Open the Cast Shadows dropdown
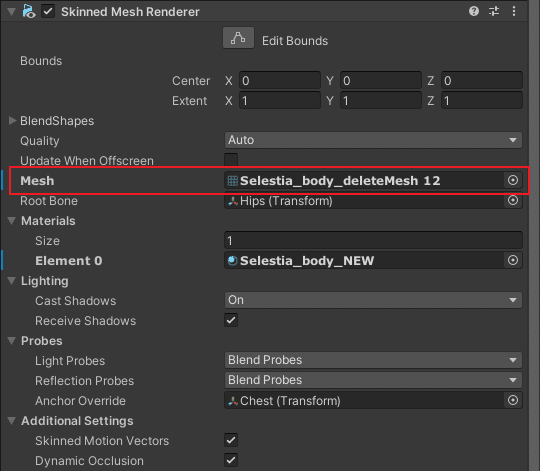This screenshot has height=471, width=540. [x=373, y=300]
